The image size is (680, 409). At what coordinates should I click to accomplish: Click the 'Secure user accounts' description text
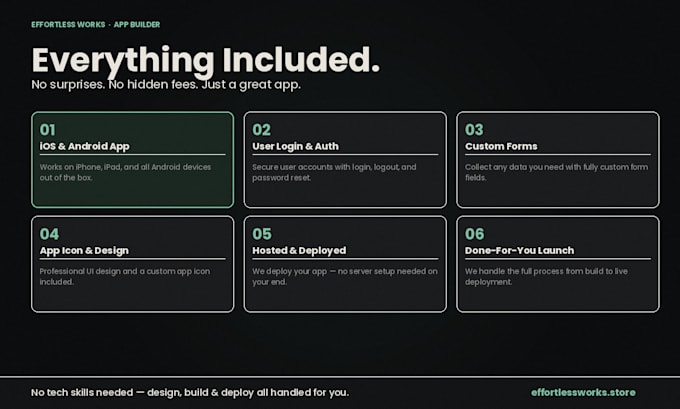tap(334, 172)
